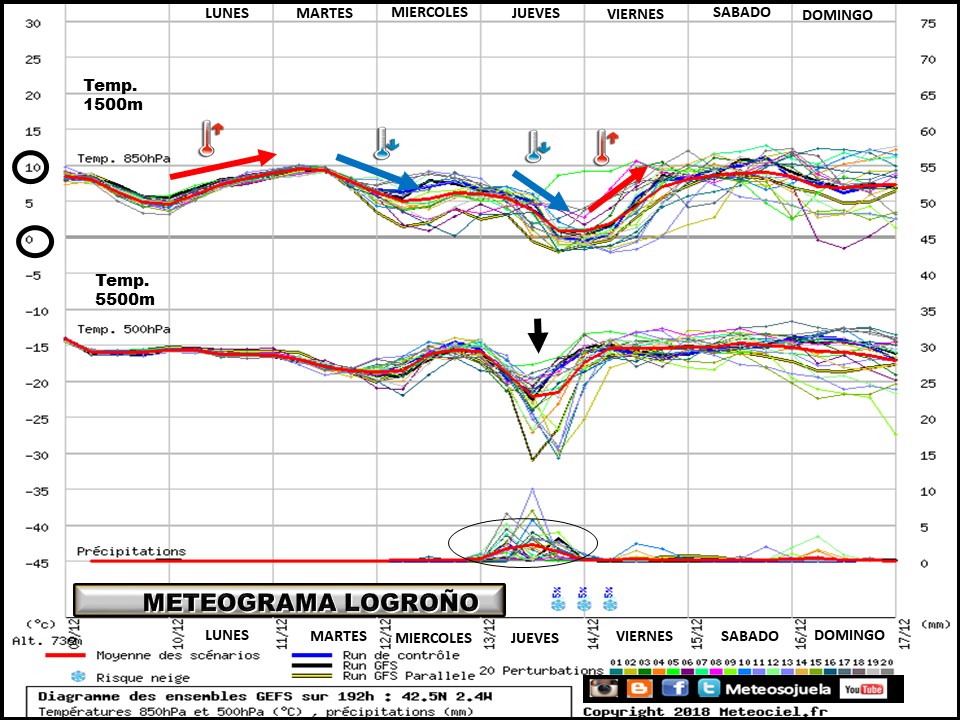Click the 5% snowflake aligned with 14/12
Screen dimensions: 960x720
[583, 599]
